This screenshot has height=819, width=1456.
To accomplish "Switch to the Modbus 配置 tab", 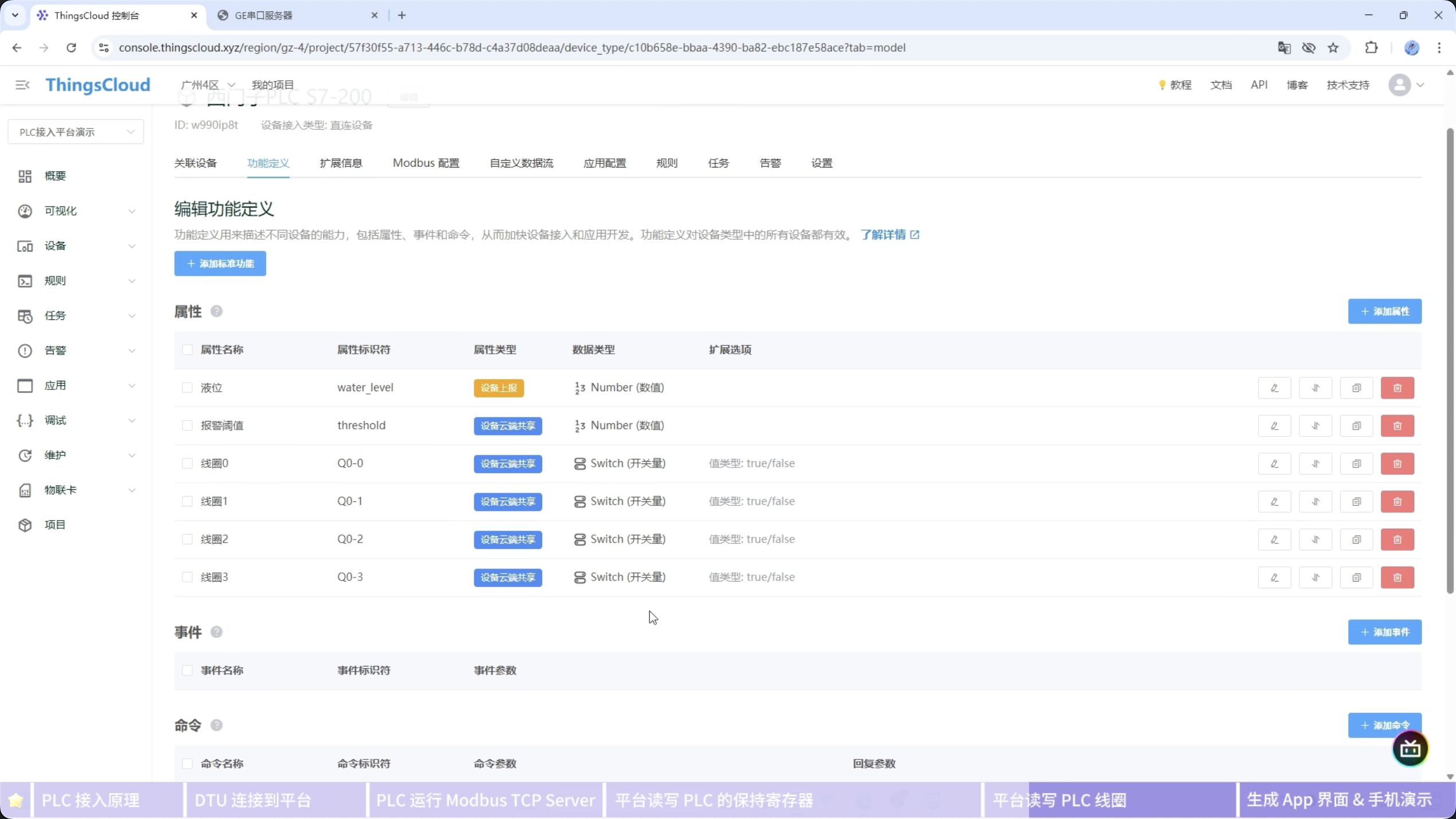I will click(x=426, y=163).
